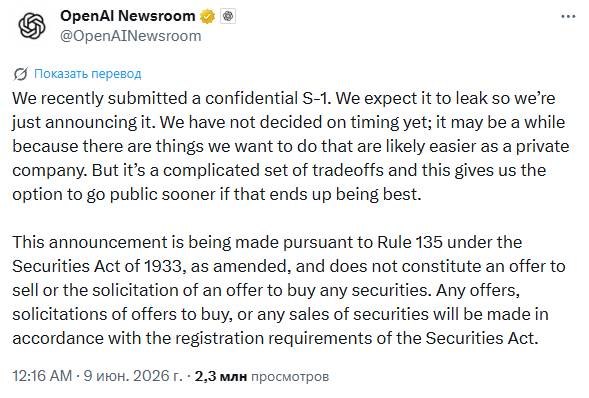Viewport: 589px width, 398px height.
Task: Click the translate icon before Показать перевод
Action: 20,74
